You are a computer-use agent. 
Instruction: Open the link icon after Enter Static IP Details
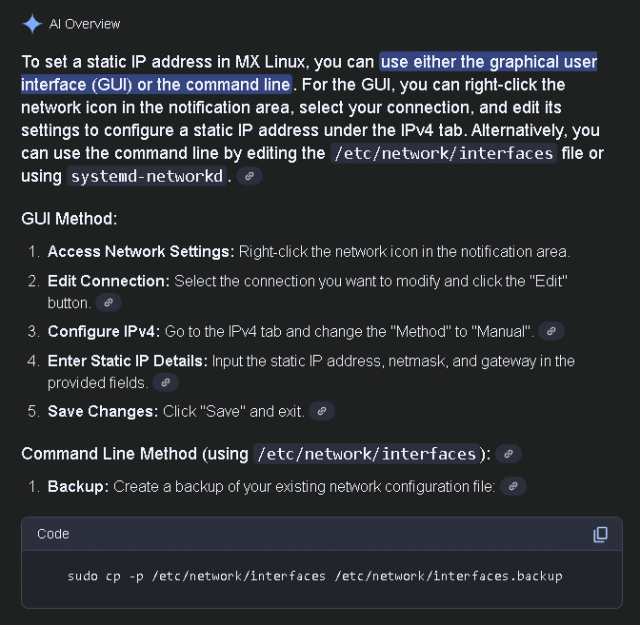(x=167, y=382)
